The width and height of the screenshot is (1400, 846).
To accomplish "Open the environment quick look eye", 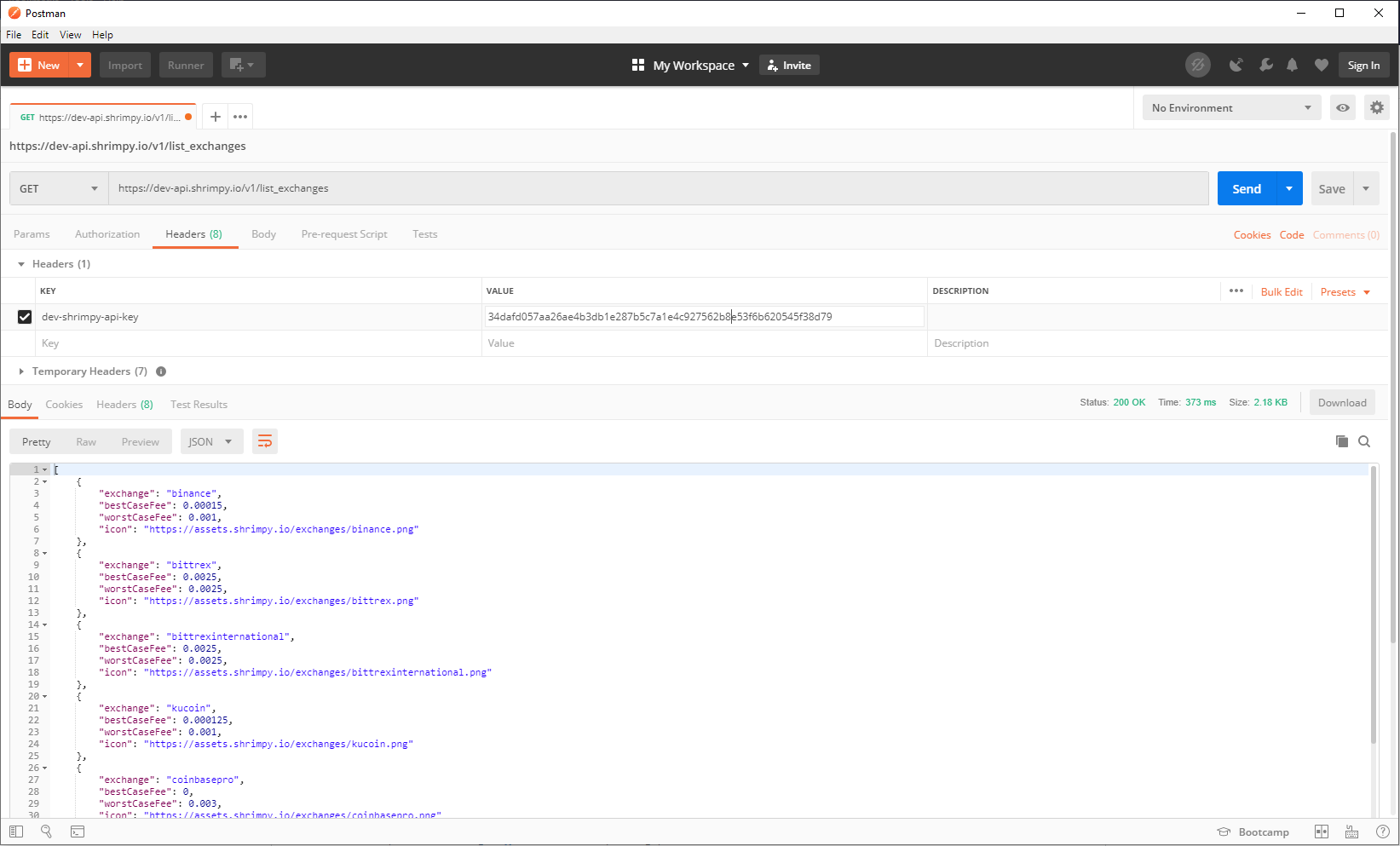I will coord(1343,107).
